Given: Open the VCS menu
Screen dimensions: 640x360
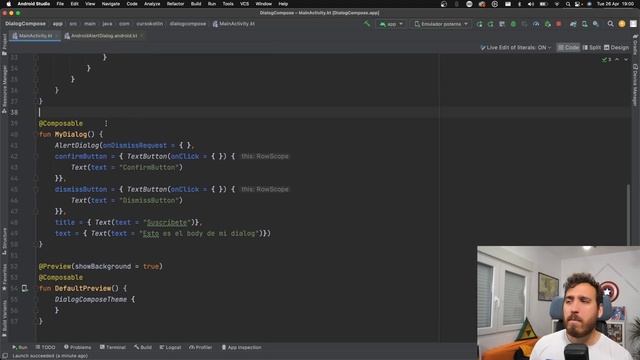Looking at the screenshot, I should [244, 4].
